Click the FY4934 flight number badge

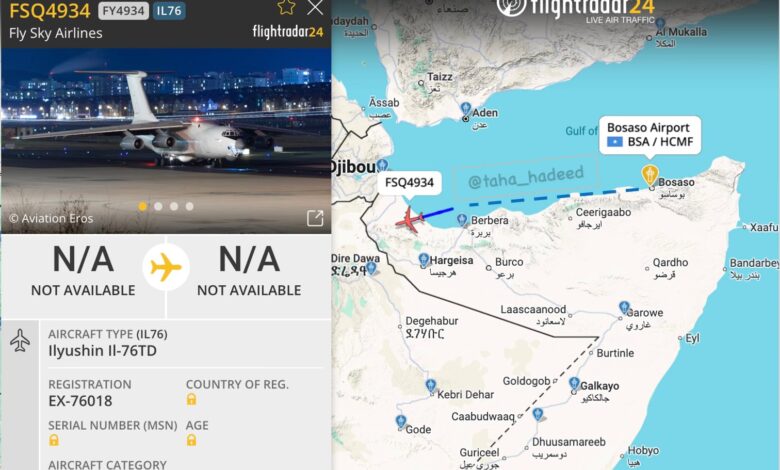pyautogui.click(x=123, y=10)
